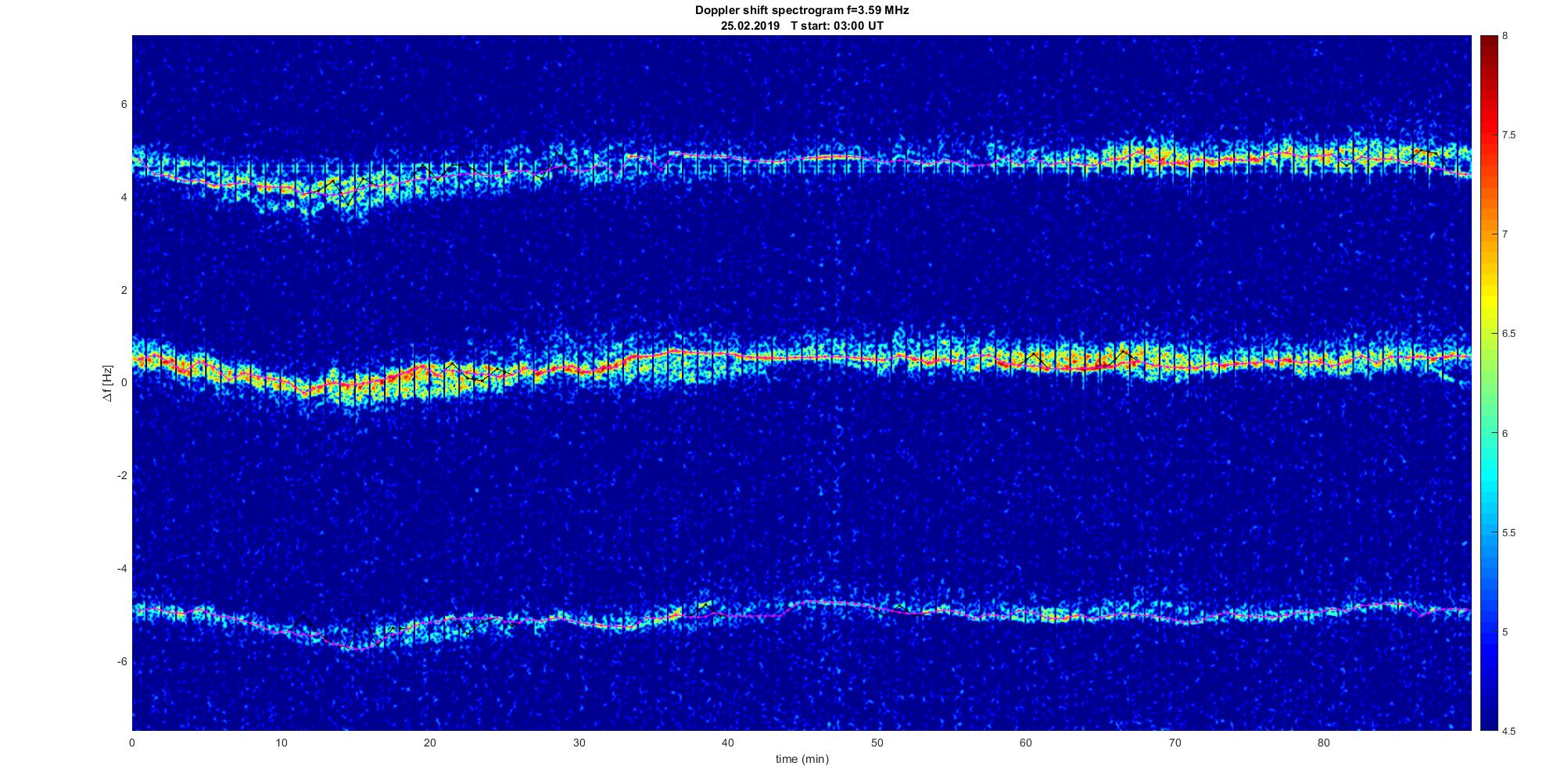Click the x-axis tick label "70"
1564x784 pixels.
pyautogui.click(x=1175, y=743)
